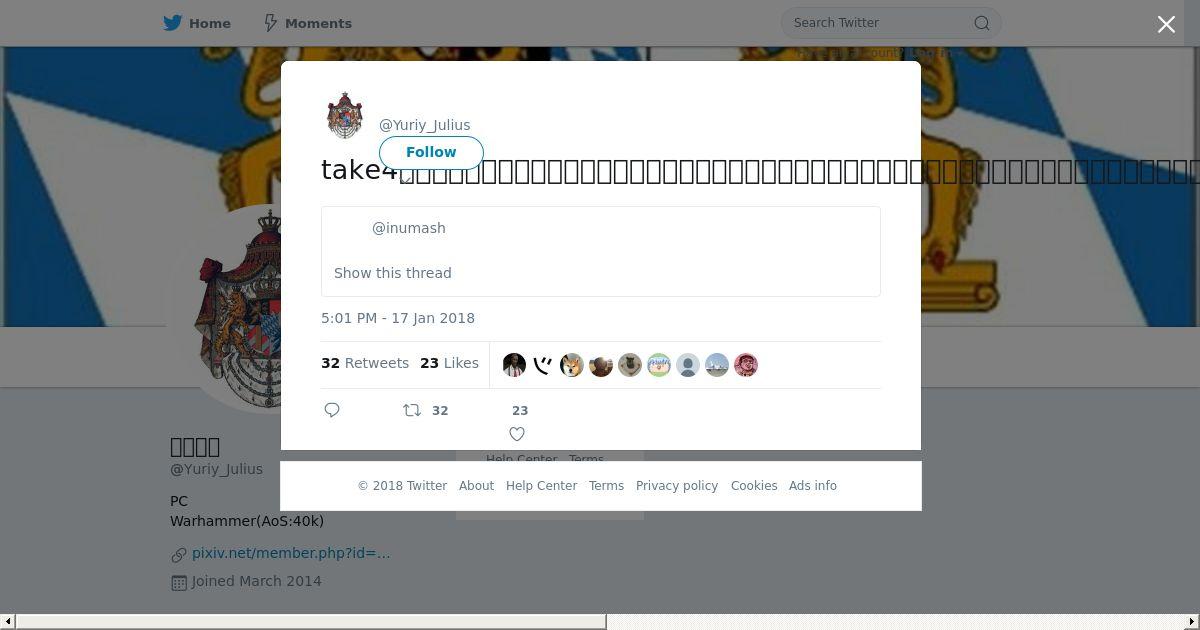Open the Ads info footer link

[813, 486]
